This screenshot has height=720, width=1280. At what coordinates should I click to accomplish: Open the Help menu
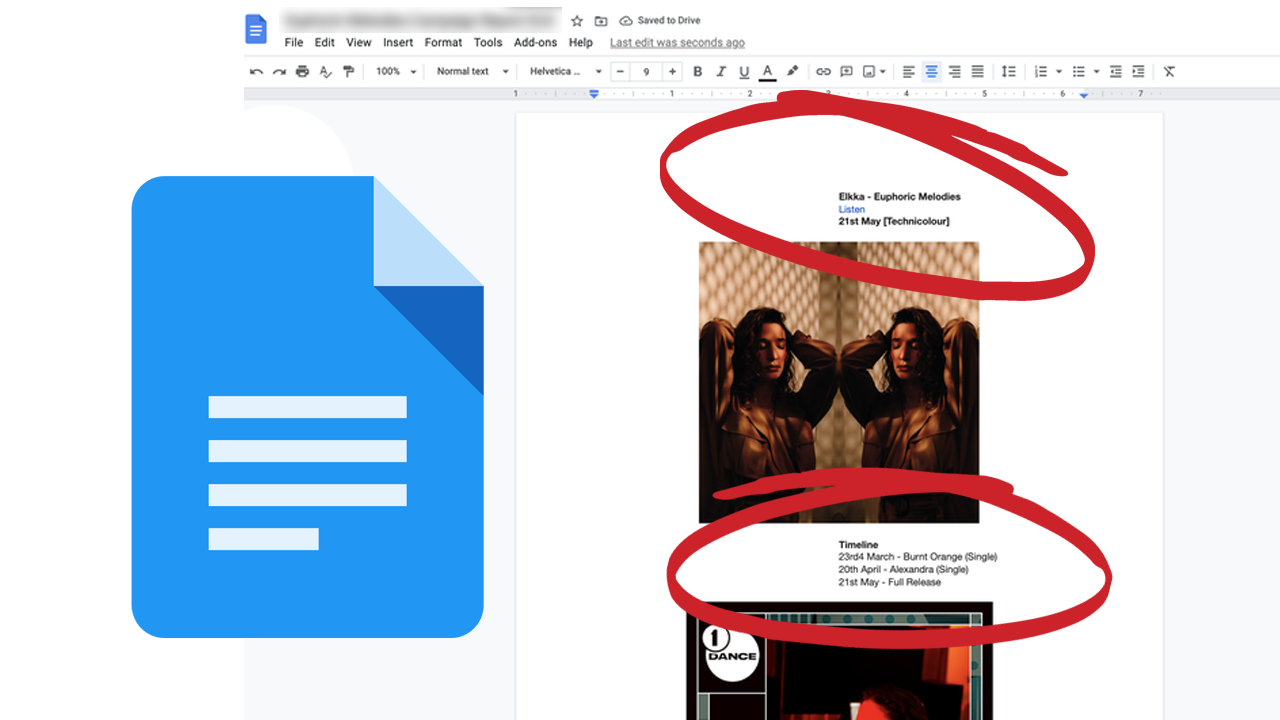(x=581, y=43)
